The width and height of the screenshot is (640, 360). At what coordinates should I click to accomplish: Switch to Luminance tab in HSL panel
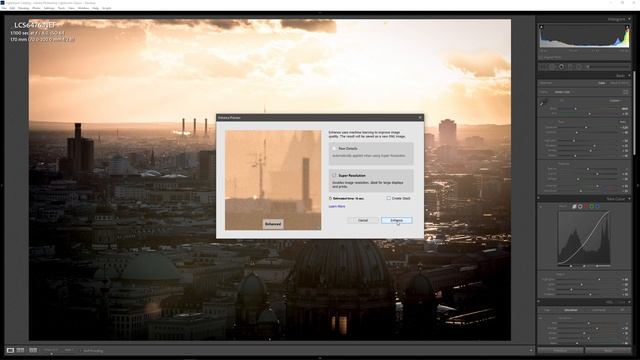[x=599, y=310]
